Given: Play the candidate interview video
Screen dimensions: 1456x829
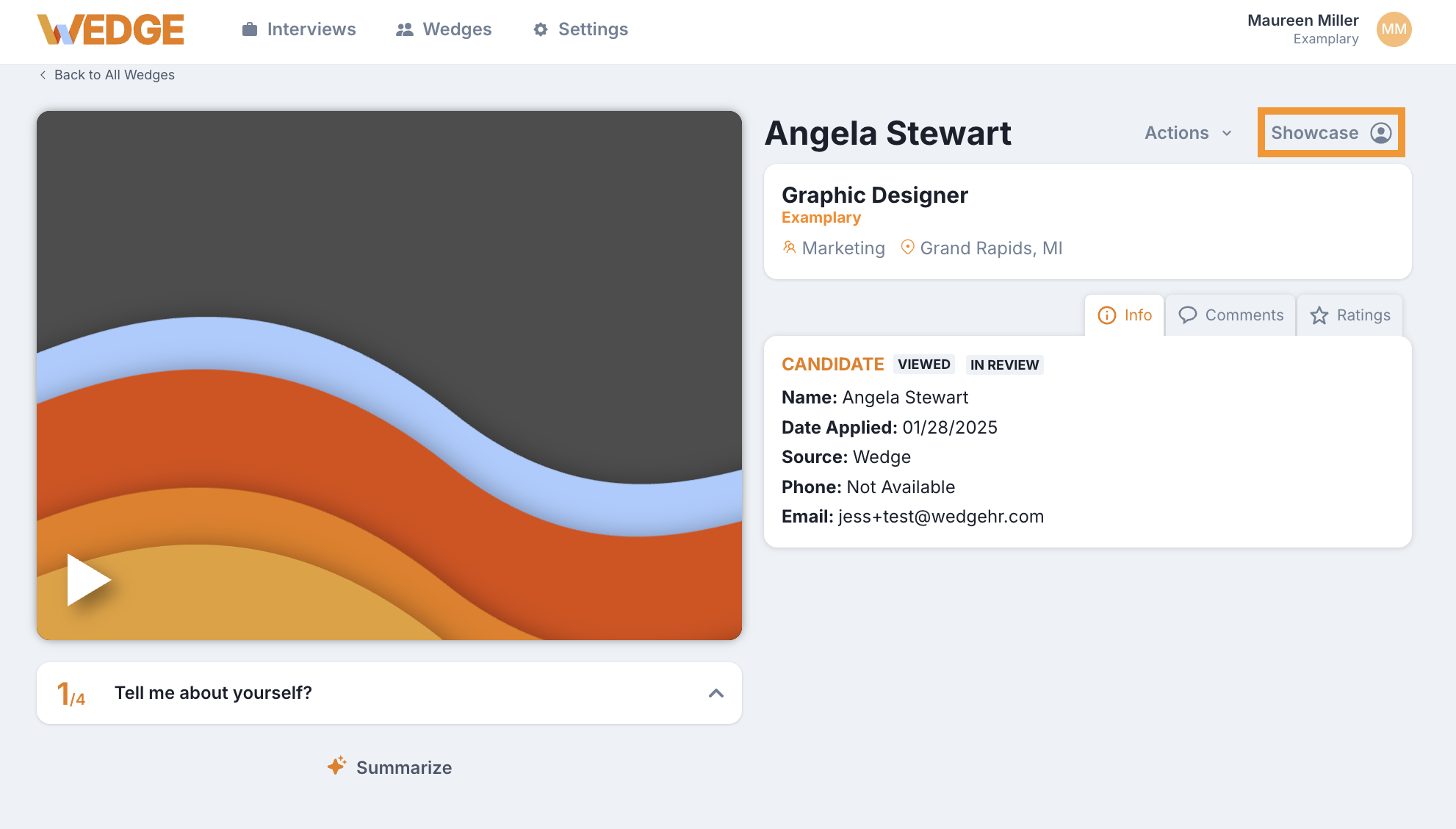Looking at the screenshot, I should [88, 580].
